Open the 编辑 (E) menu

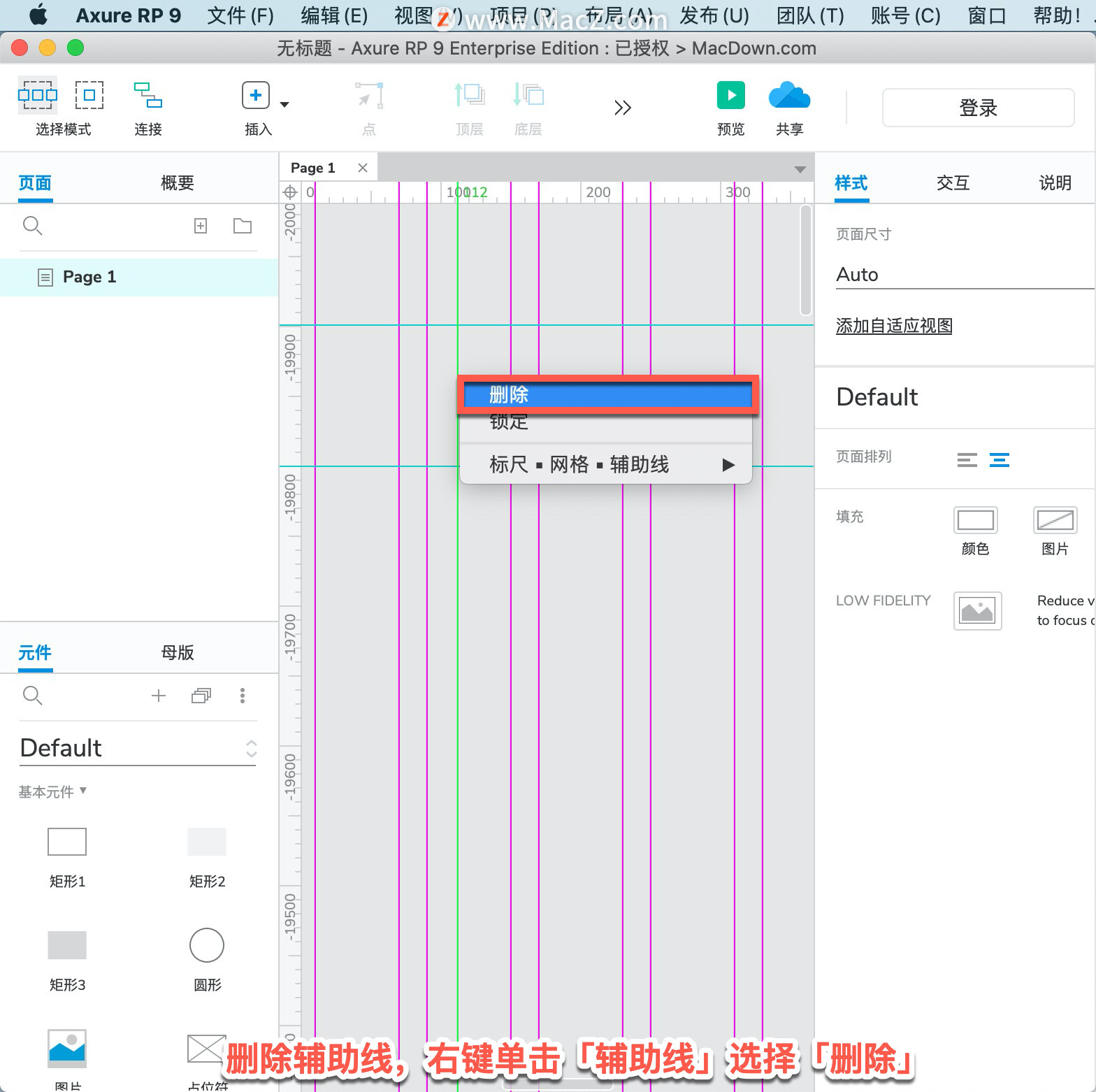point(334,15)
